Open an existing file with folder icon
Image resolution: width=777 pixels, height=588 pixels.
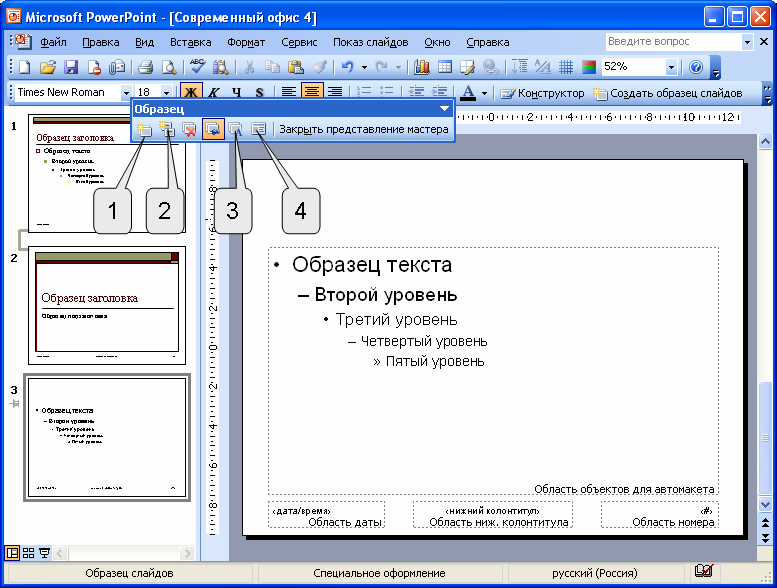(48, 67)
